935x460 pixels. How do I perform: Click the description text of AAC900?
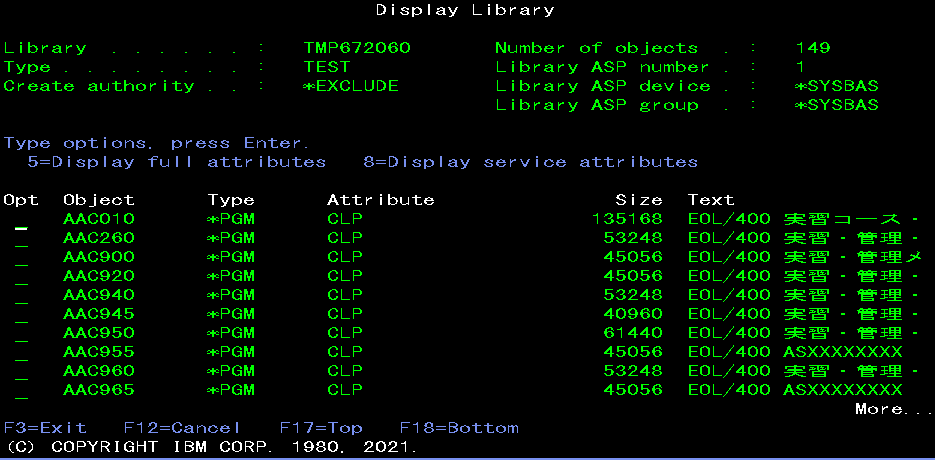(806, 257)
